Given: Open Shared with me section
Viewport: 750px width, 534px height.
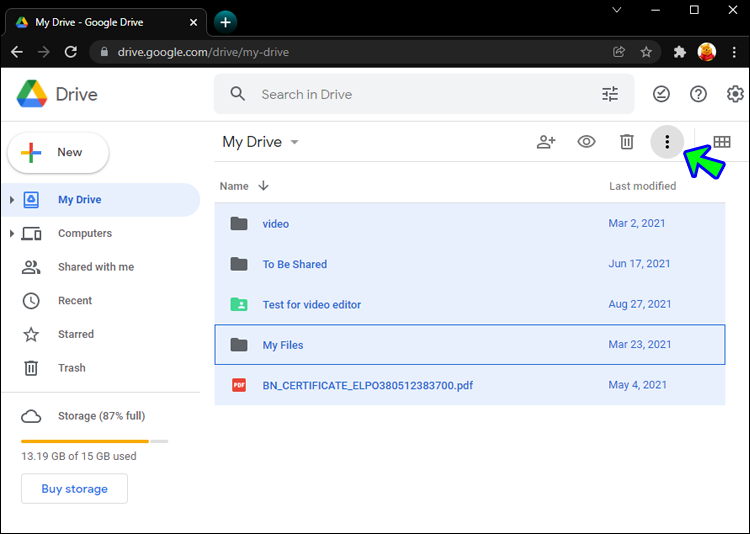Looking at the screenshot, I should pos(95,267).
